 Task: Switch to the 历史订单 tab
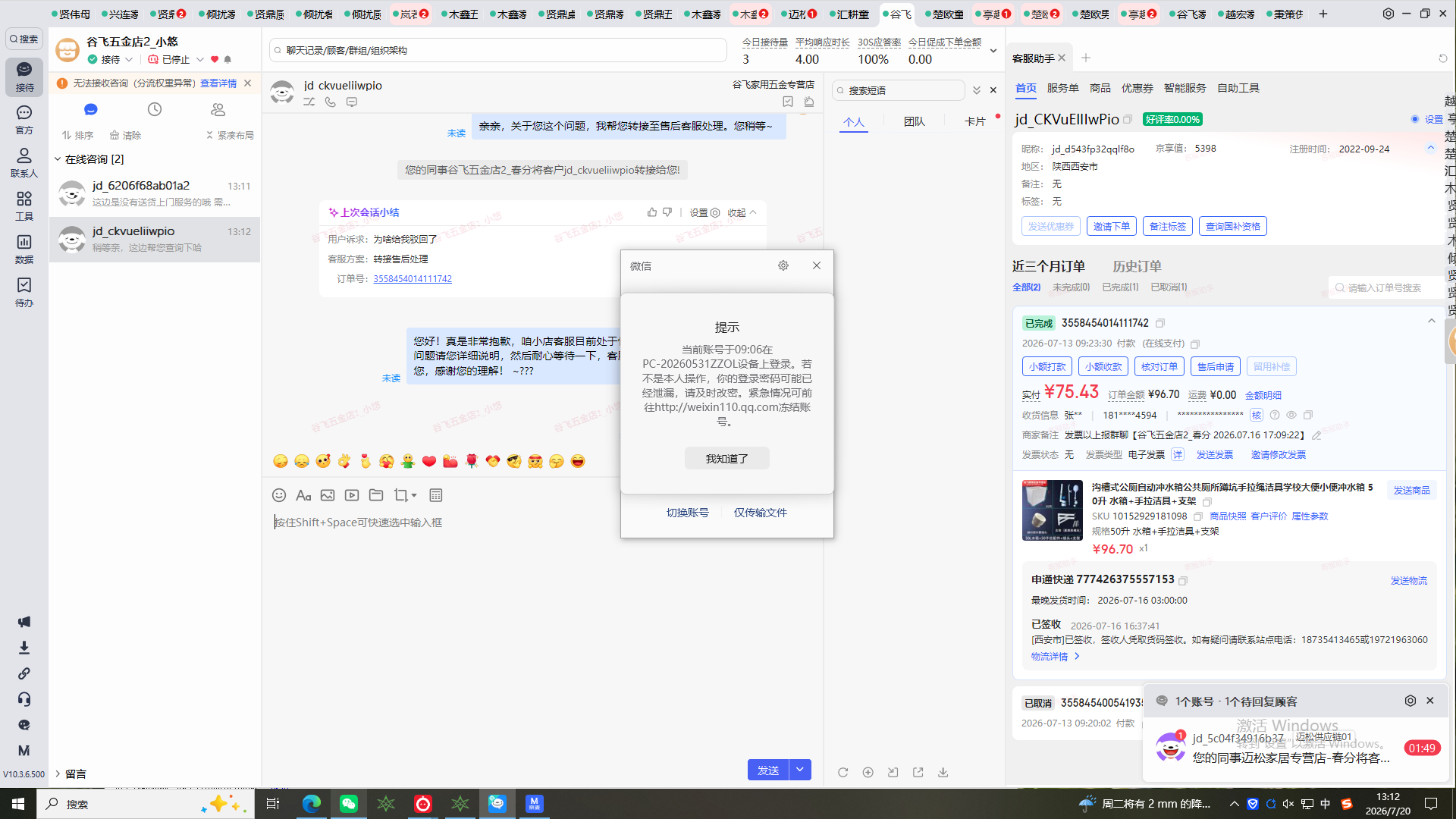pos(1137,266)
